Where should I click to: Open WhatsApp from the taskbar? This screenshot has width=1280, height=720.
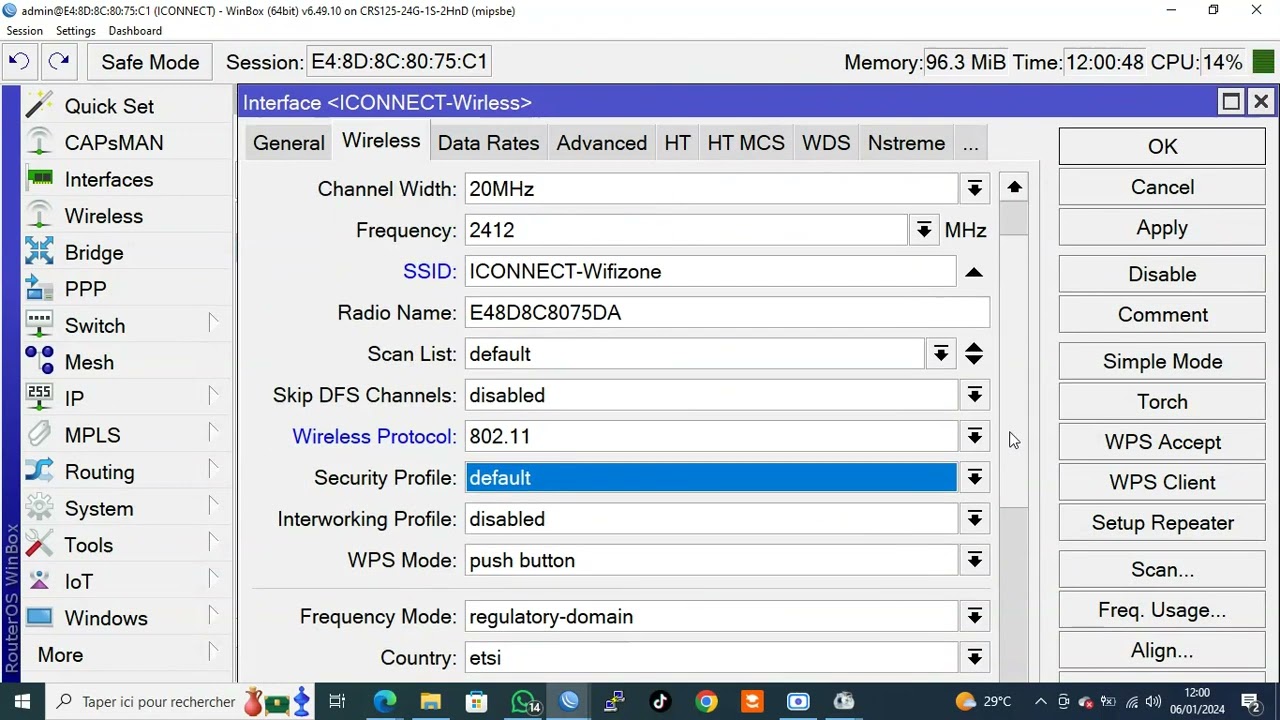point(523,701)
